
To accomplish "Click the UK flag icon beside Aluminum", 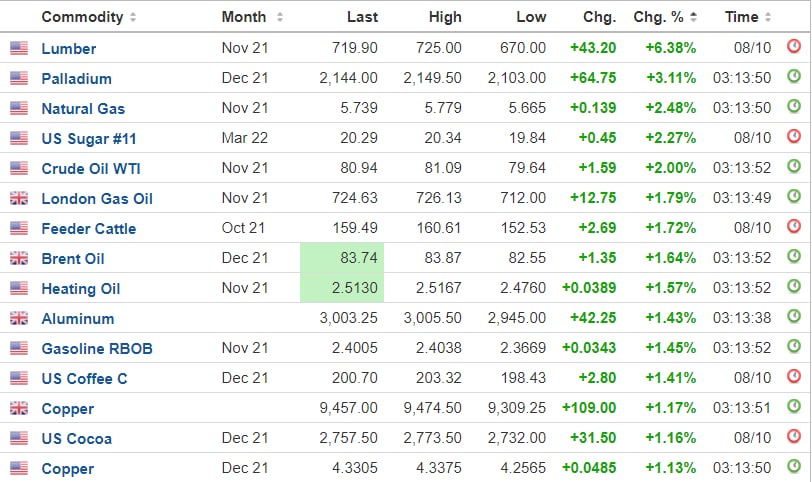I will point(19,318).
